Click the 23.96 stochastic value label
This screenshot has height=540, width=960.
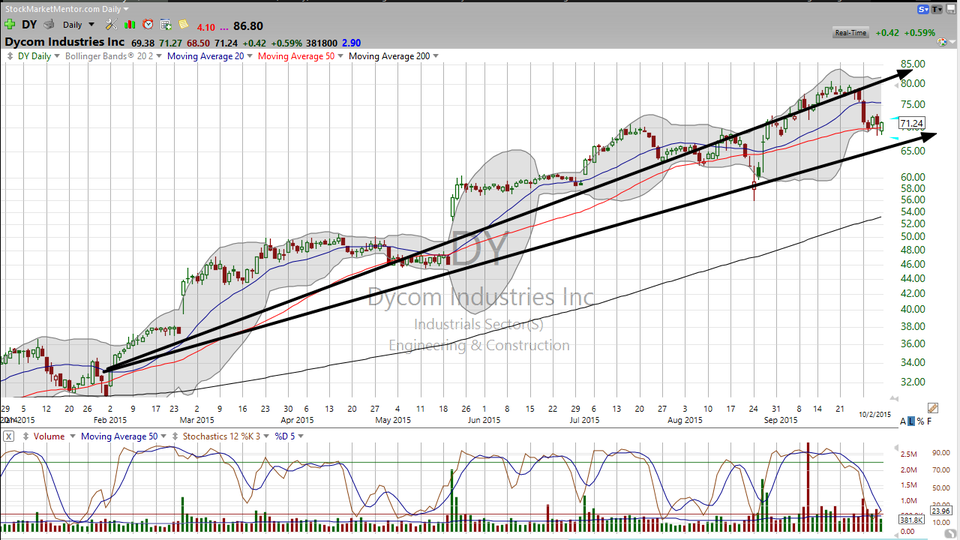940,511
